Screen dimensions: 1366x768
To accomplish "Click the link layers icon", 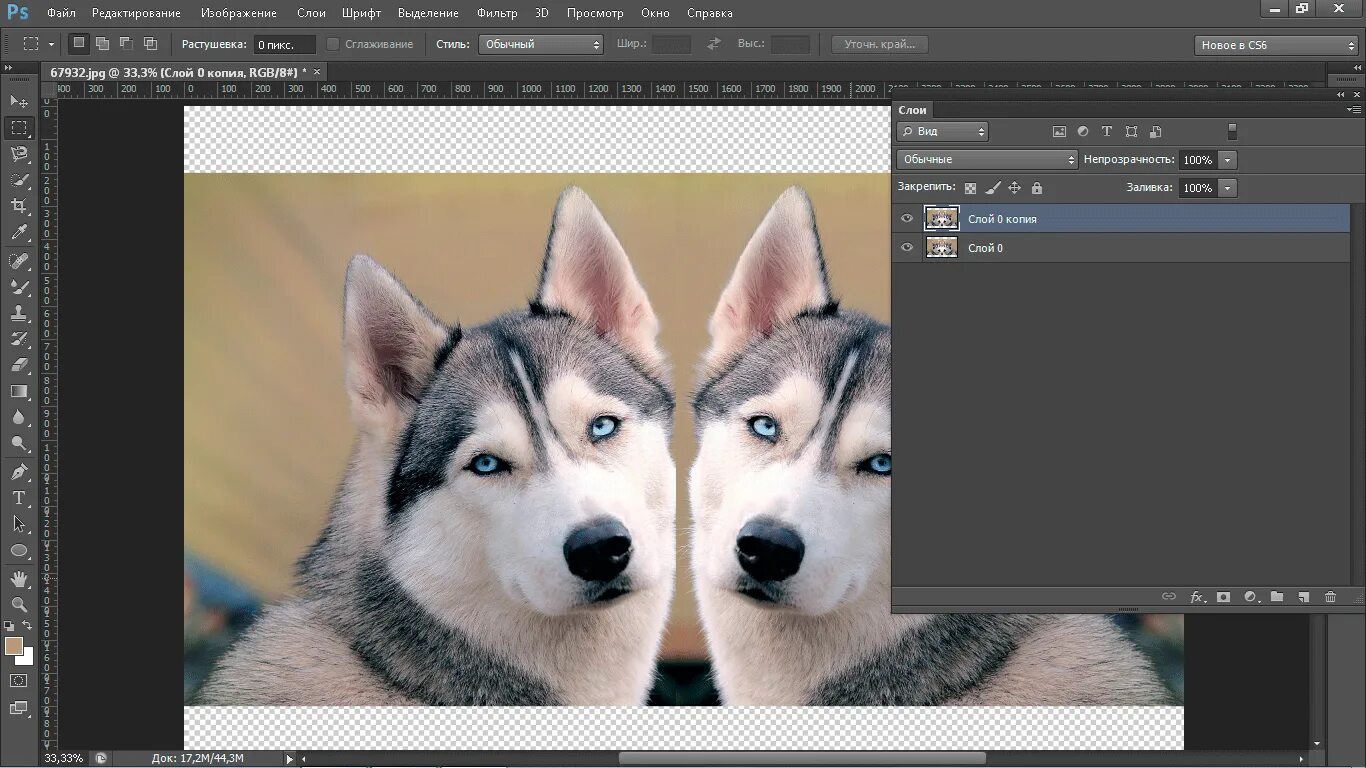I will coord(1168,597).
